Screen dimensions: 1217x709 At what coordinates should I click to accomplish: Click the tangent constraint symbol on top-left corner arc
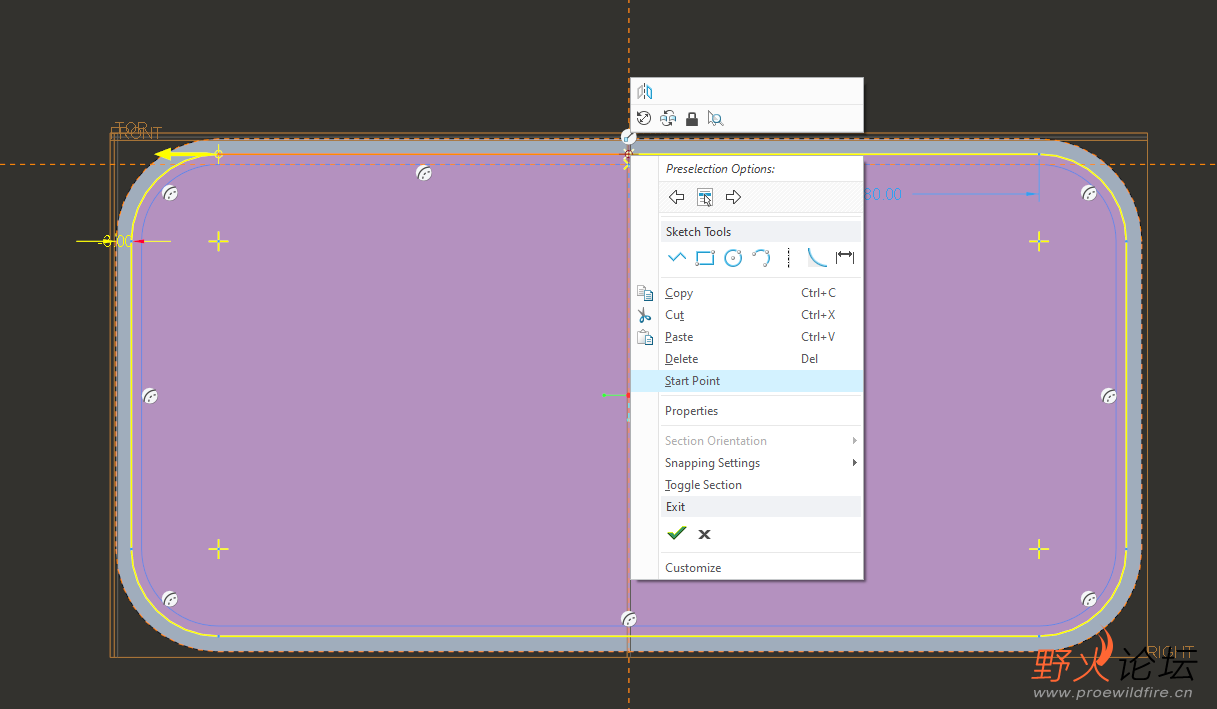170,193
